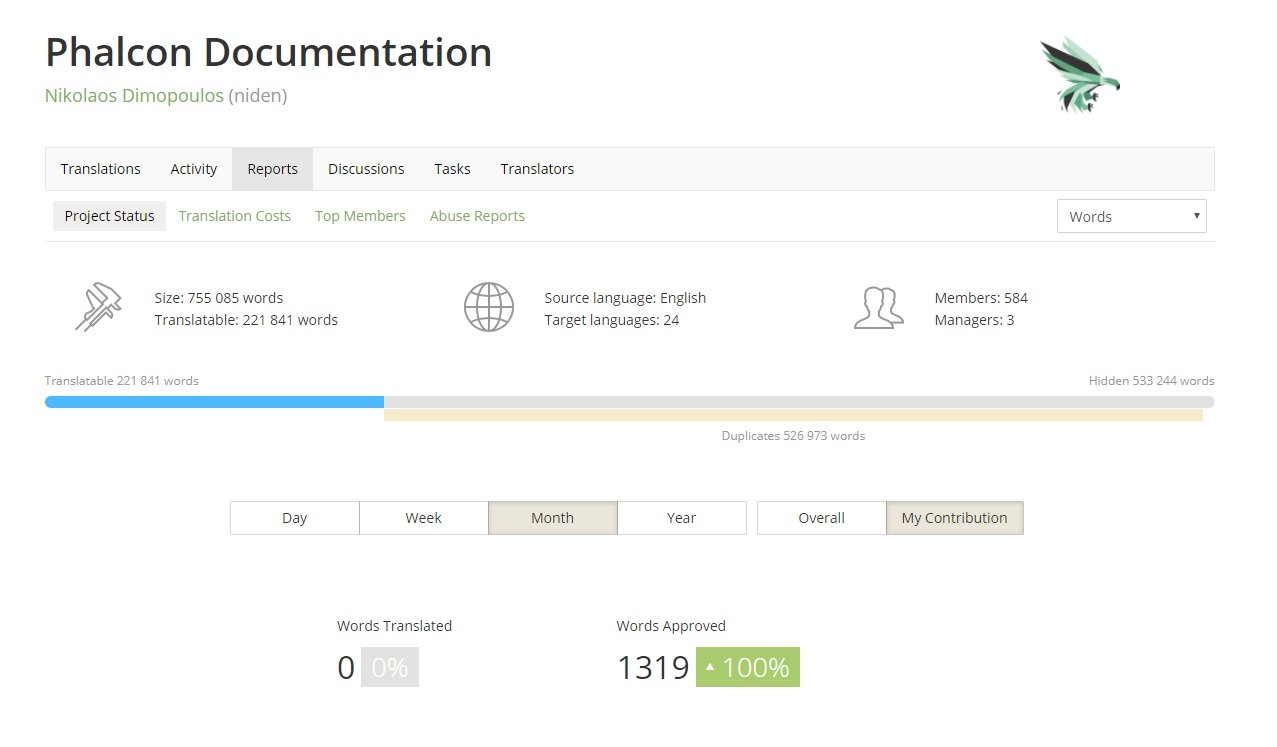Switch to My Contribution view
The width and height of the screenshot is (1277, 747).
pyautogui.click(x=954, y=518)
